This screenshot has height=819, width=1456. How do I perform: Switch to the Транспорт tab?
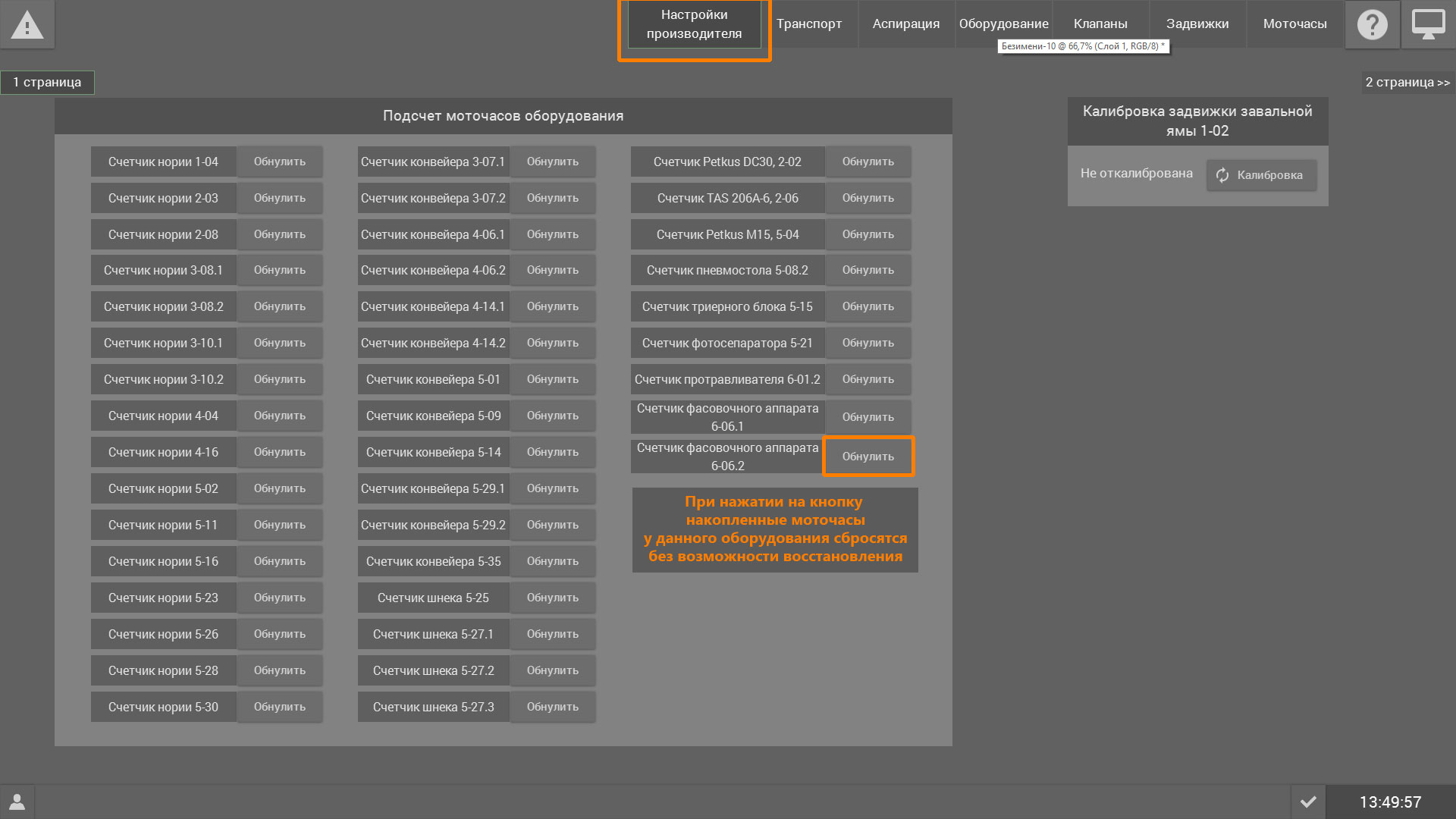click(809, 24)
